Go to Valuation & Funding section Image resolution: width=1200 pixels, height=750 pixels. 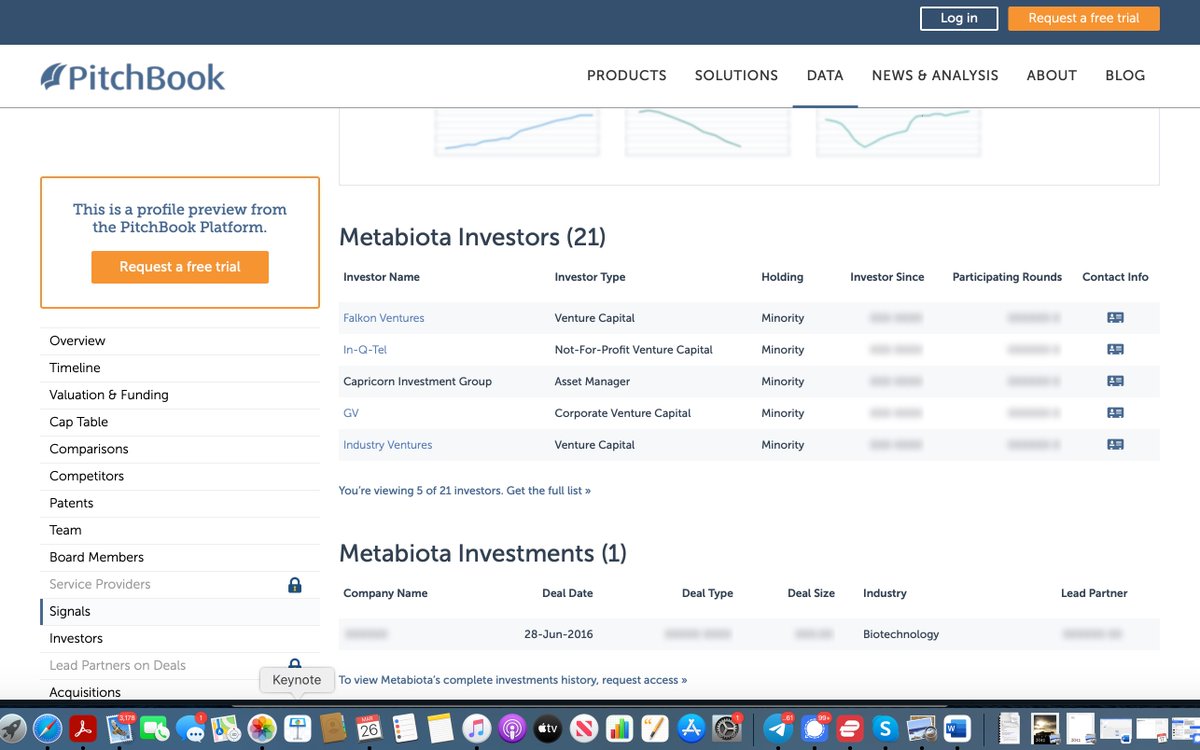coord(109,395)
